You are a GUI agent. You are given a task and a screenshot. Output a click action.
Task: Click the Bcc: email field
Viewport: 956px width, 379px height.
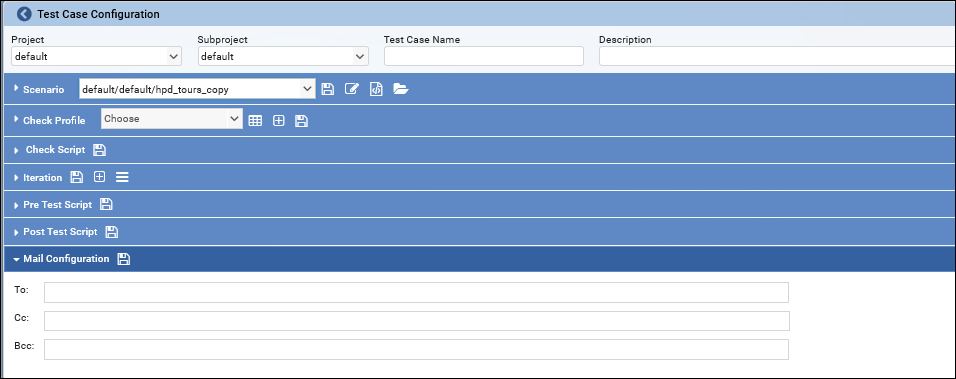point(416,349)
